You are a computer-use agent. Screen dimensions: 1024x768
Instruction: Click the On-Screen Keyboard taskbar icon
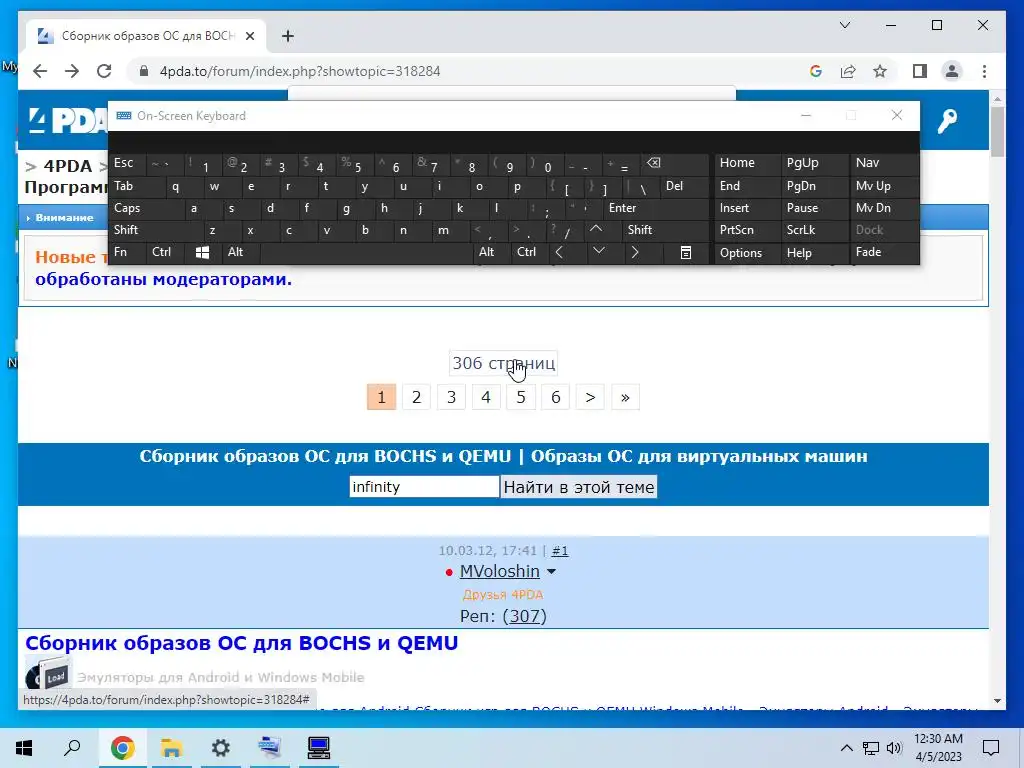pyautogui.click(x=270, y=748)
